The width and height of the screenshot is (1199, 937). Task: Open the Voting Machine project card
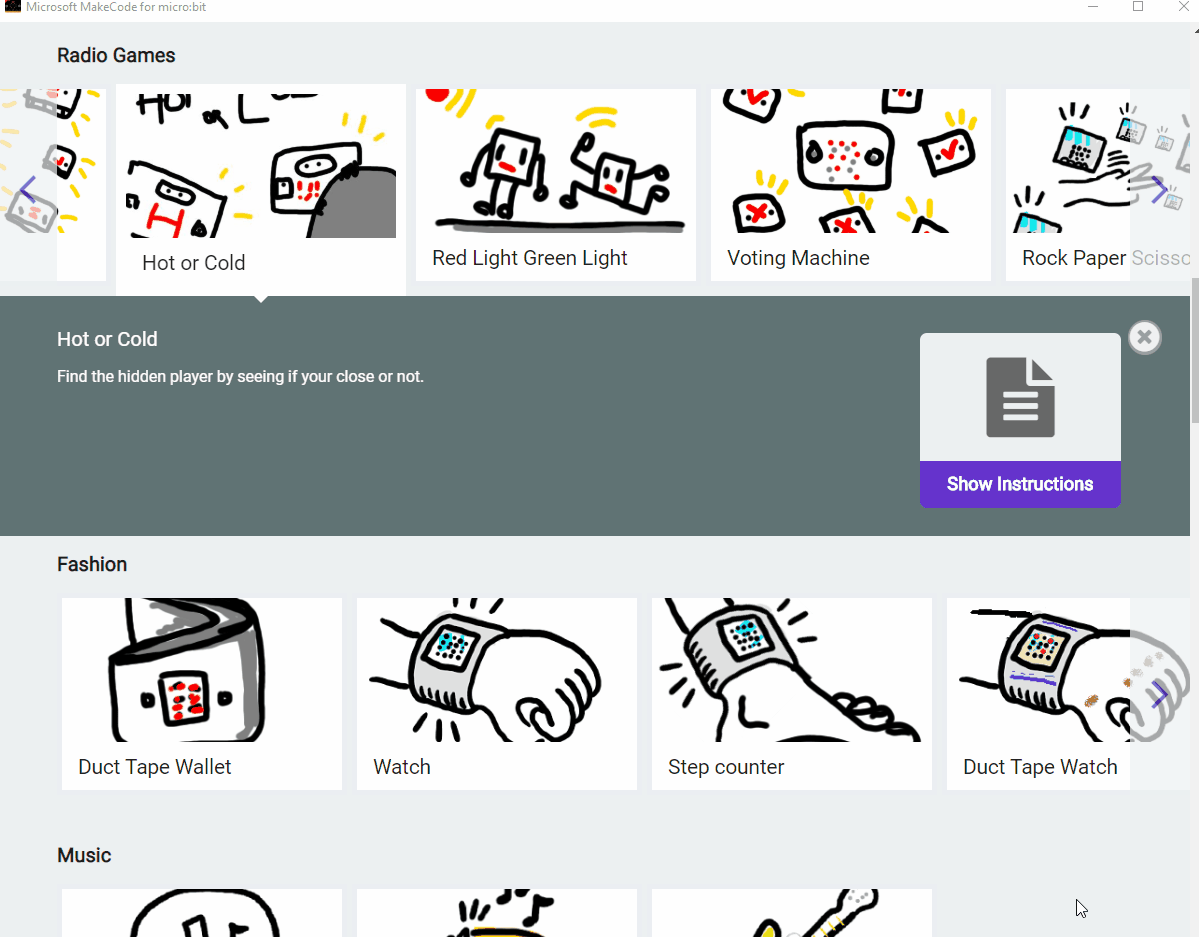click(x=851, y=184)
